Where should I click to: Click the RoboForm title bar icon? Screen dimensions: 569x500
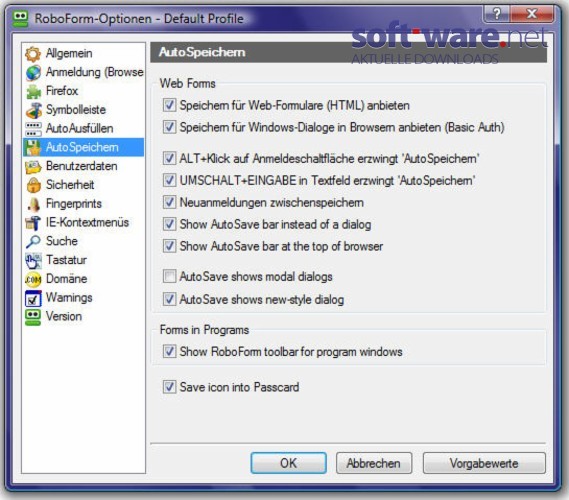pos(20,19)
